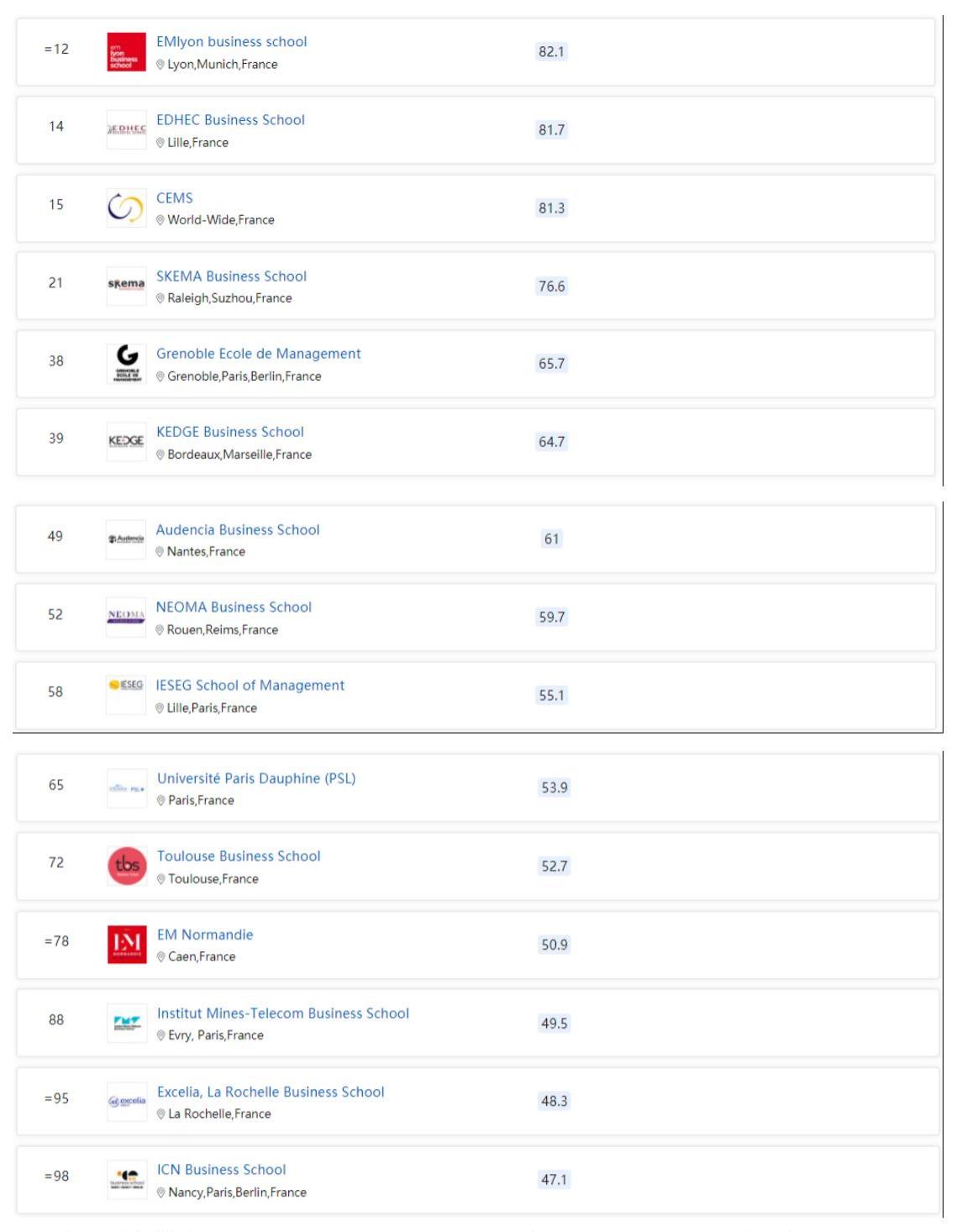
Task: Click the location pin beside Lyon,Munich,France
Action: [160, 65]
